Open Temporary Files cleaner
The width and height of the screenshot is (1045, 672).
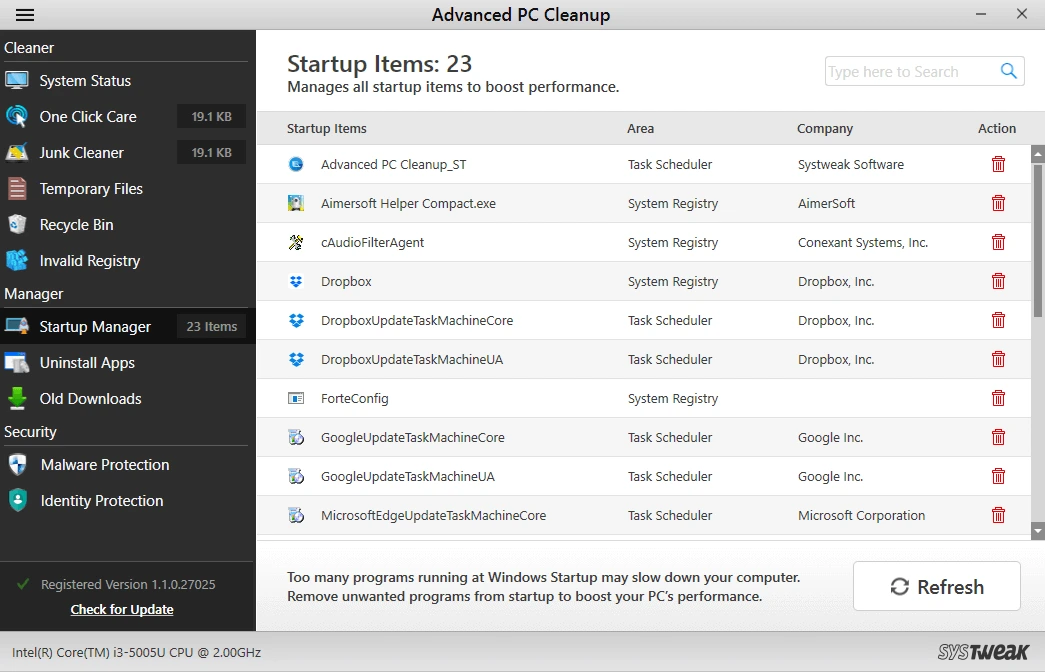pos(90,188)
